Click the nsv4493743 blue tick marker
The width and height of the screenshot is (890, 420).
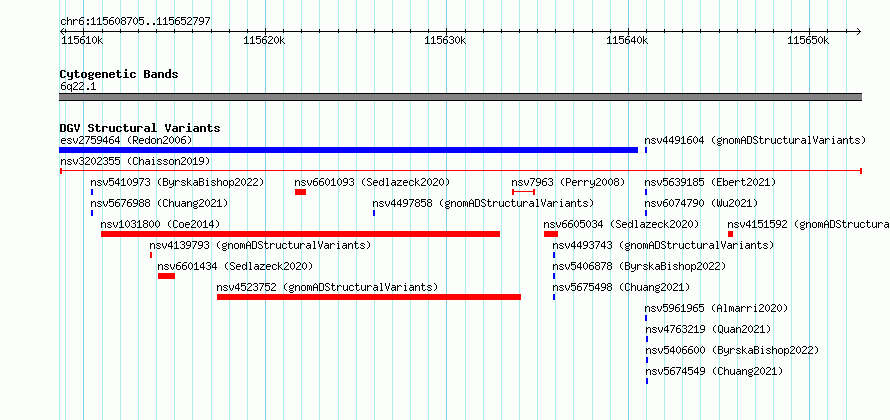pos(554,255)
